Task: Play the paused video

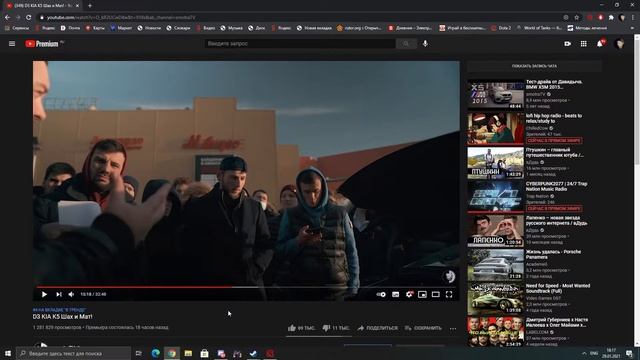Action: pyautogui.click(x=44, y=294)
